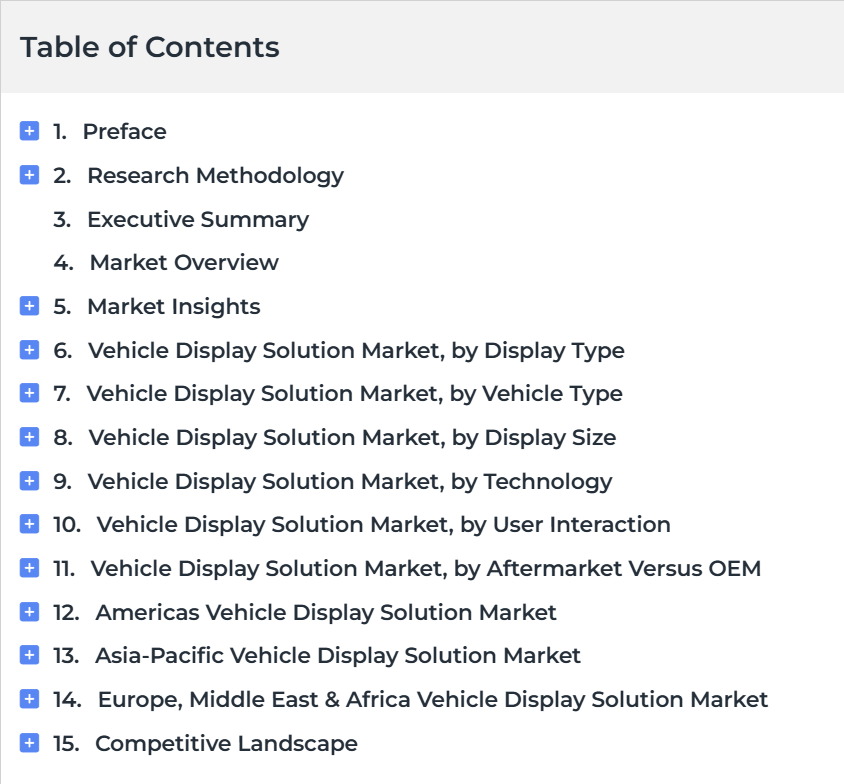The image size is (844, 784).
Task: Click plus icon beside by User Interaction
Action: coord(29,524)
